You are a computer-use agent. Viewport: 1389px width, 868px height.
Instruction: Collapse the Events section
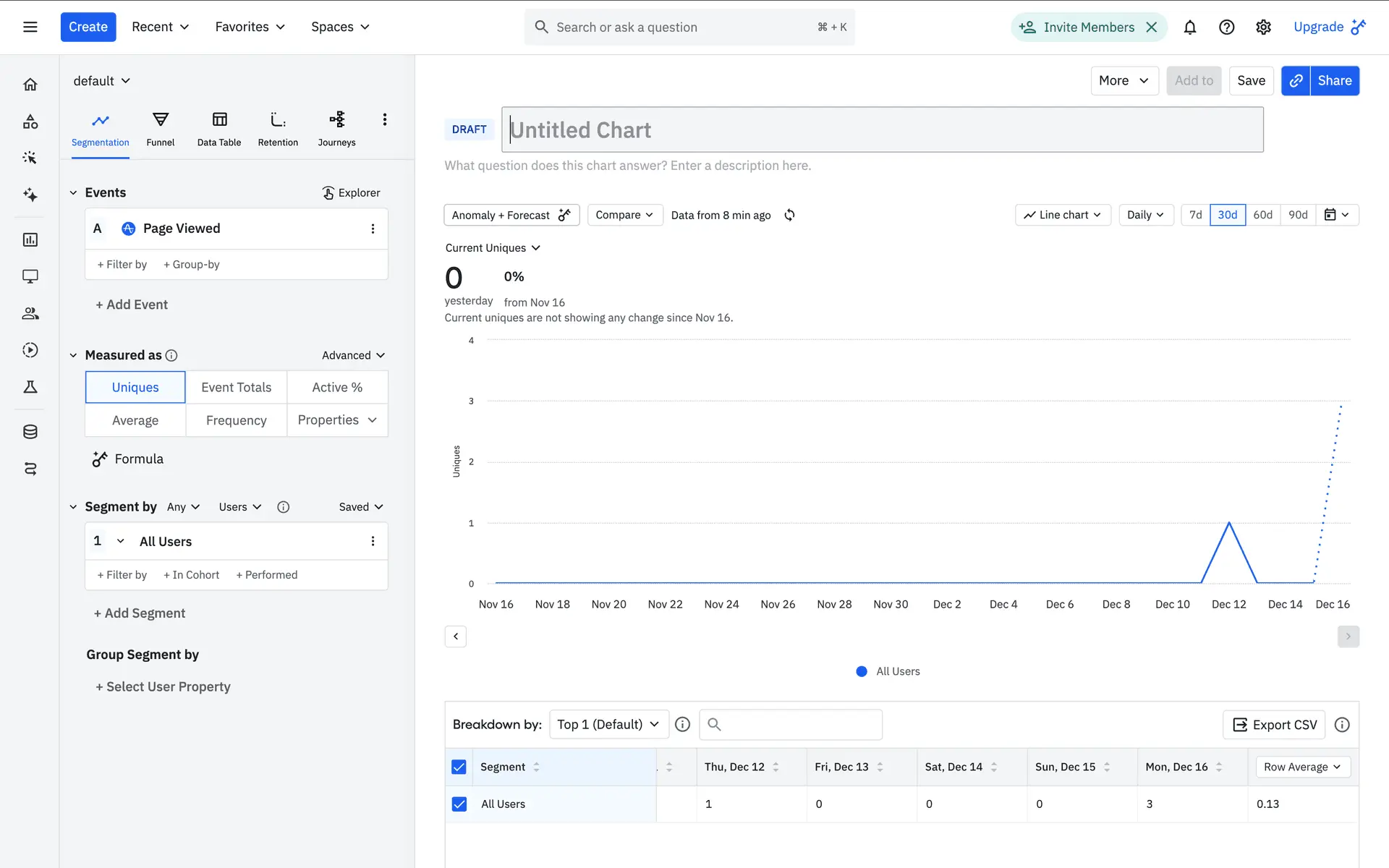pos(73,192)
